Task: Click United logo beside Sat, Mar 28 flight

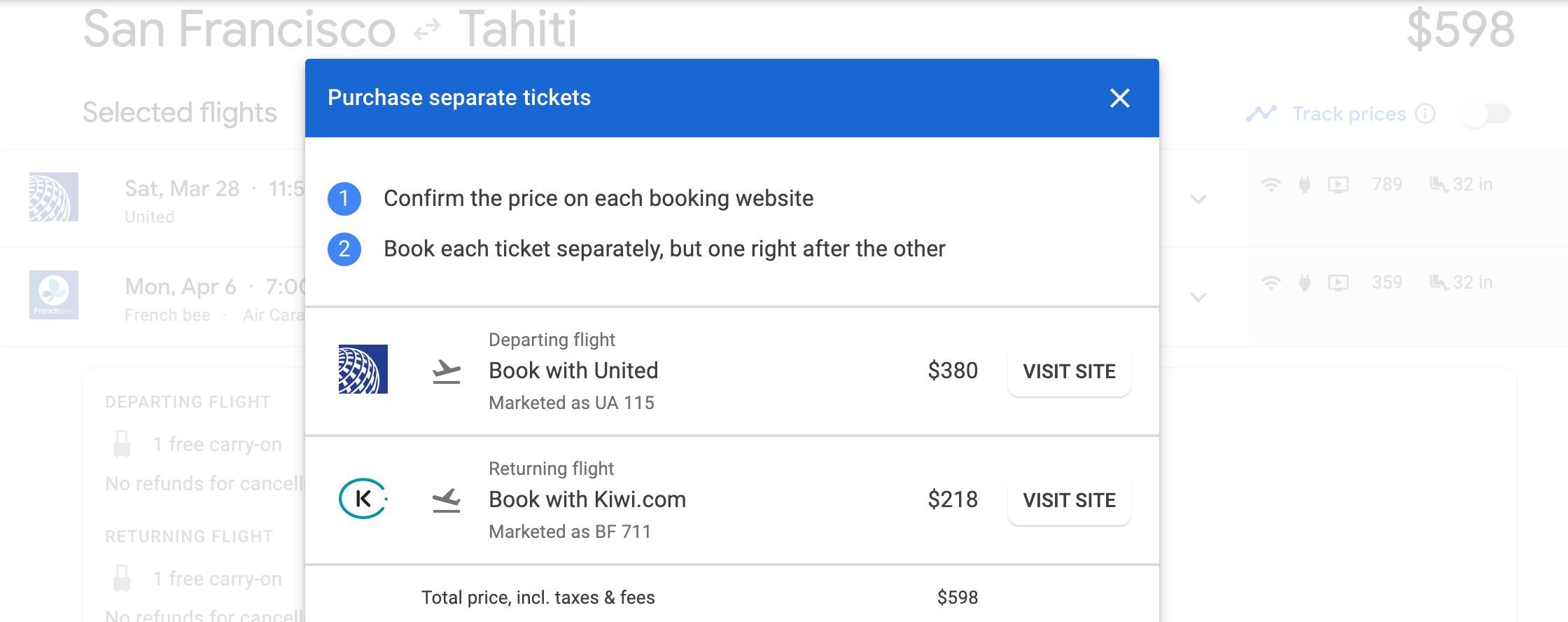Action: pos(54,197)
